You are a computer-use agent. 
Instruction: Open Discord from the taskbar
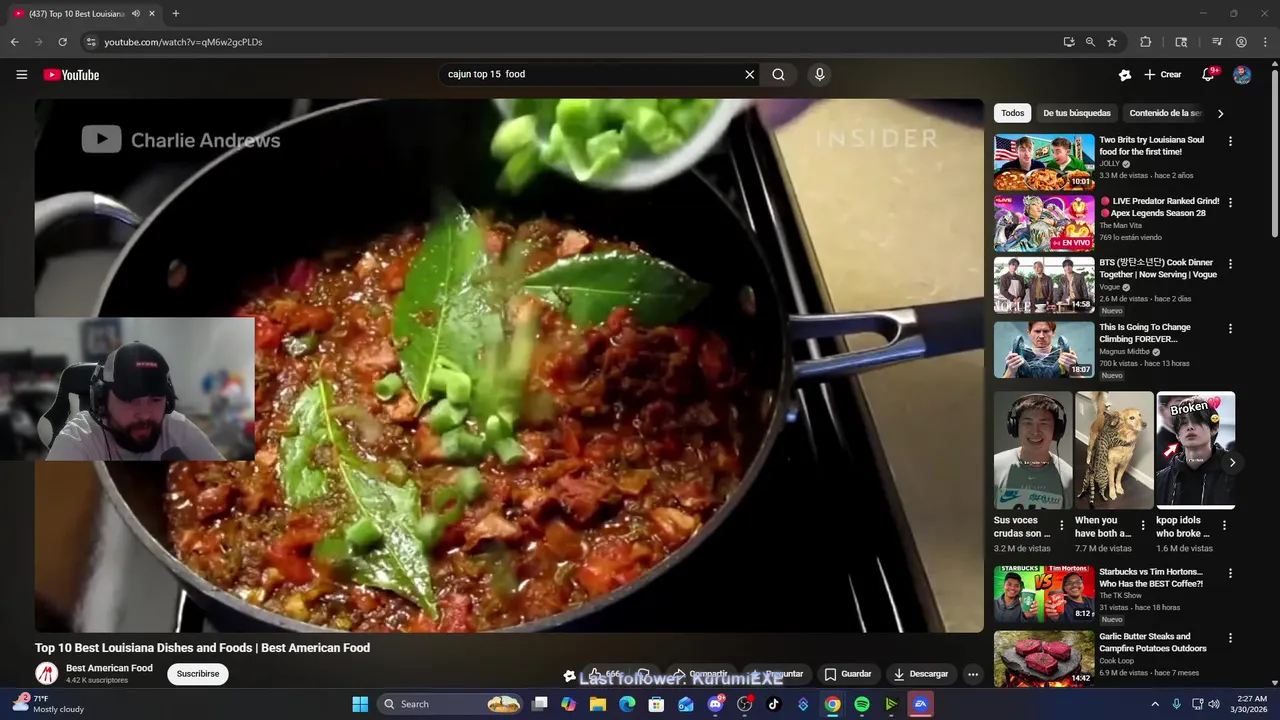click(715, 704)
